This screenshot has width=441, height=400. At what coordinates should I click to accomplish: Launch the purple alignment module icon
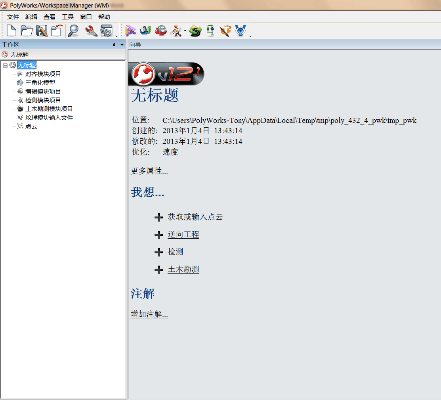[130, 31]
